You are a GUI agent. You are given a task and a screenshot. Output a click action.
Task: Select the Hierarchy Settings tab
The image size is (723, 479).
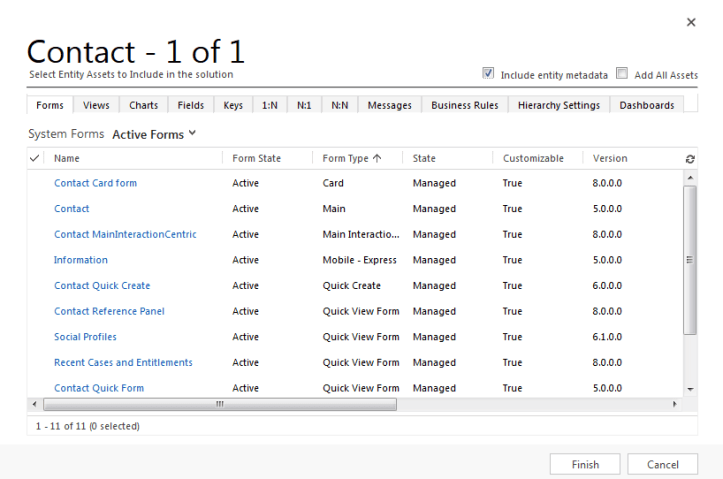pyautogui.click(x=558, y=105)
